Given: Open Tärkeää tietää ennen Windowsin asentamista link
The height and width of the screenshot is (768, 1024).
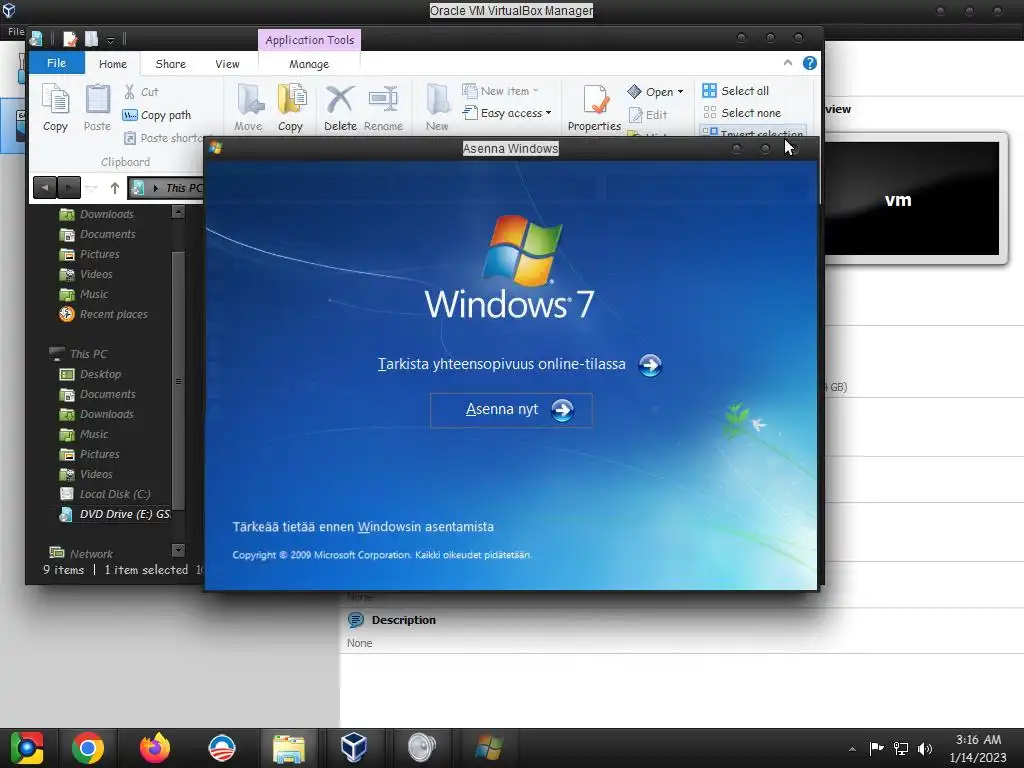Looking at the screenshot, I should point(363,526).
